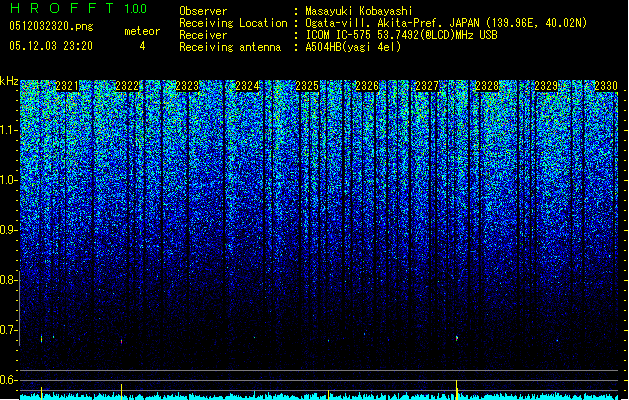Click the HROFFT 1.0.0 title text
This screenshot has height=400, width=629.
coord(78,8)
